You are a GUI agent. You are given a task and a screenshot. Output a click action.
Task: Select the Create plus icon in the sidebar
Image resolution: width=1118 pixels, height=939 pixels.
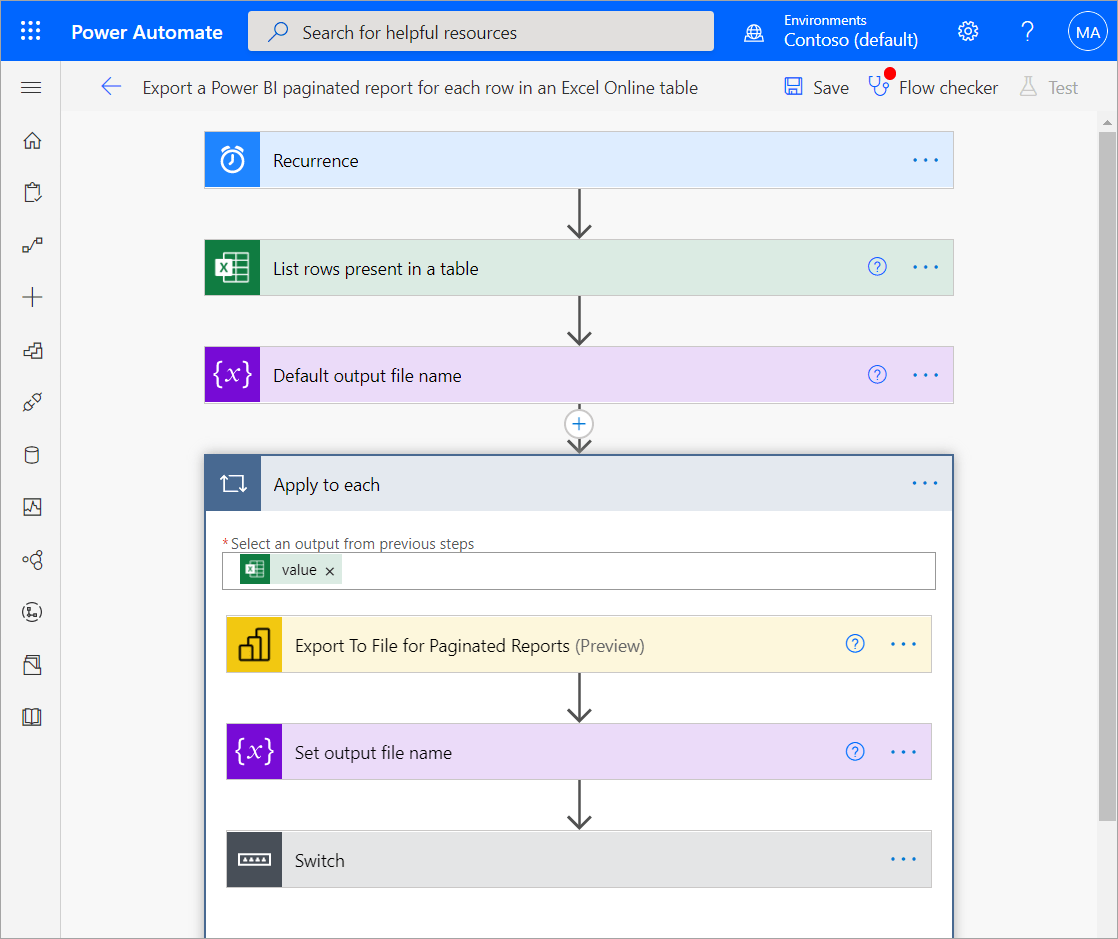coord(31,296)
